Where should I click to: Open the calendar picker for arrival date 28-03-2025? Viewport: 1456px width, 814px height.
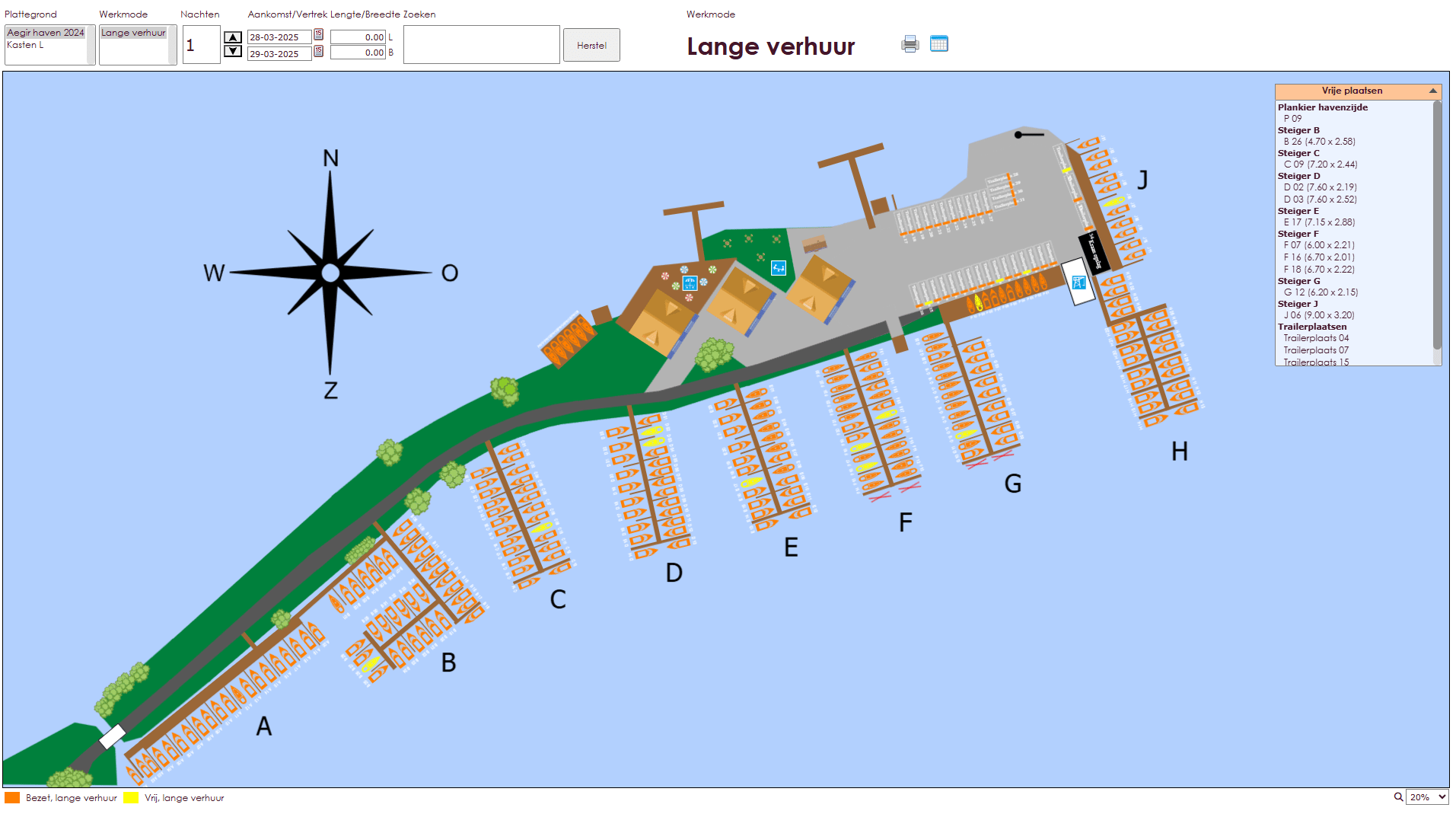[317, 36]
